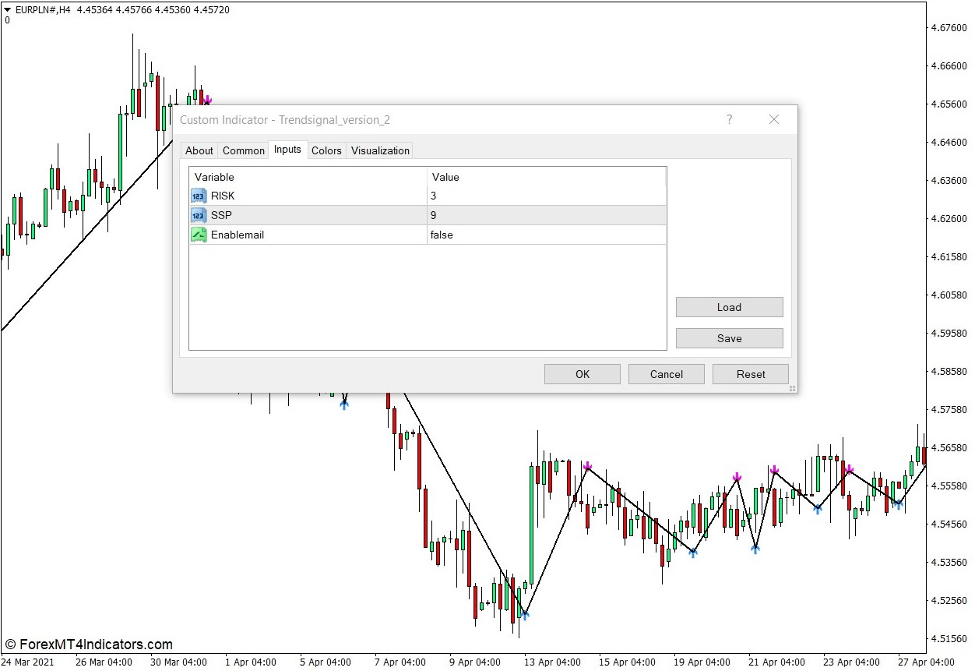Switch to the Colors tab
Image resolution: width=977 pixels, height=672 pixels.
pos(326,151)
